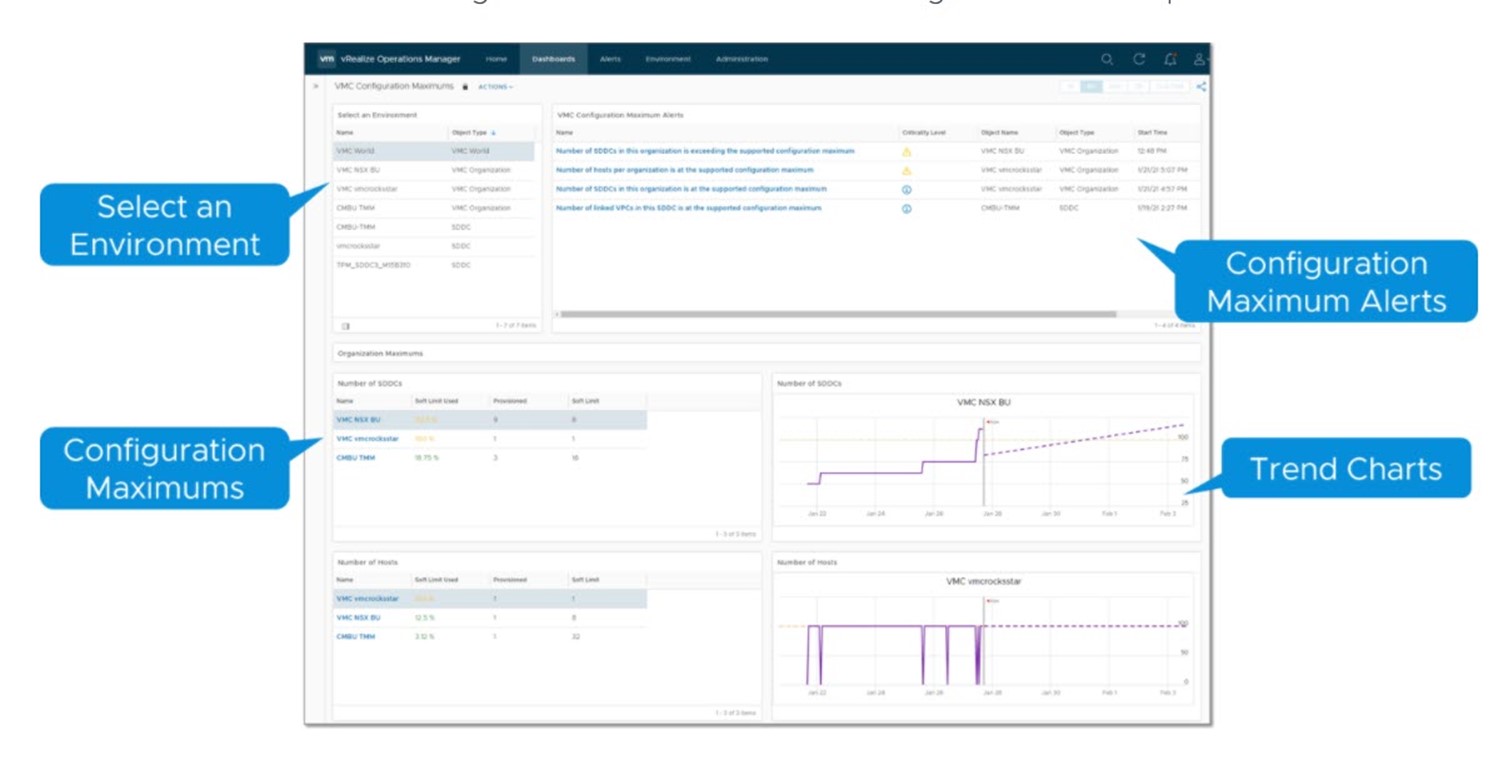
Task: Select vmcrocksstar SDDC in environment list
Action: (434, 246)
